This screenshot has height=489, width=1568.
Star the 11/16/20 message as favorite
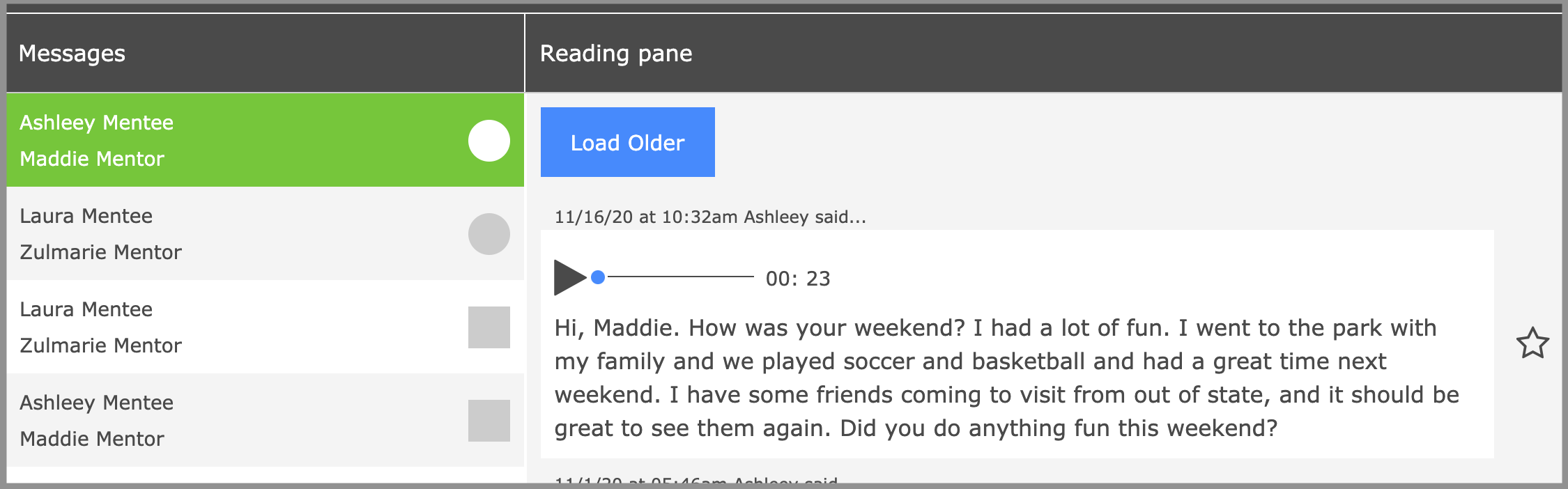[x=1532, y=343]
